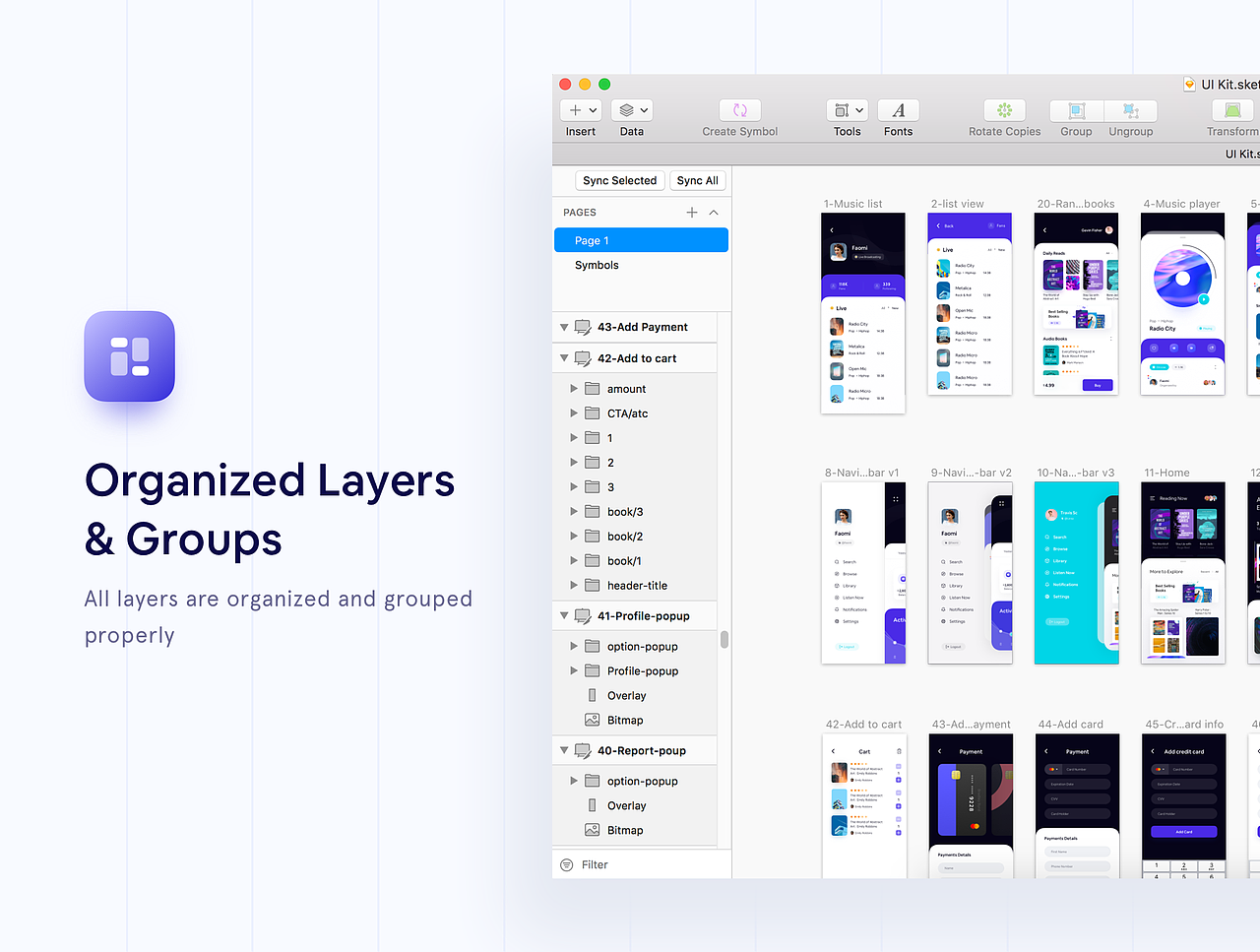Click the 43-Add Payment artboard icon
The image size is (1260, 952).
pyautogui.click(x=583, y=327)
